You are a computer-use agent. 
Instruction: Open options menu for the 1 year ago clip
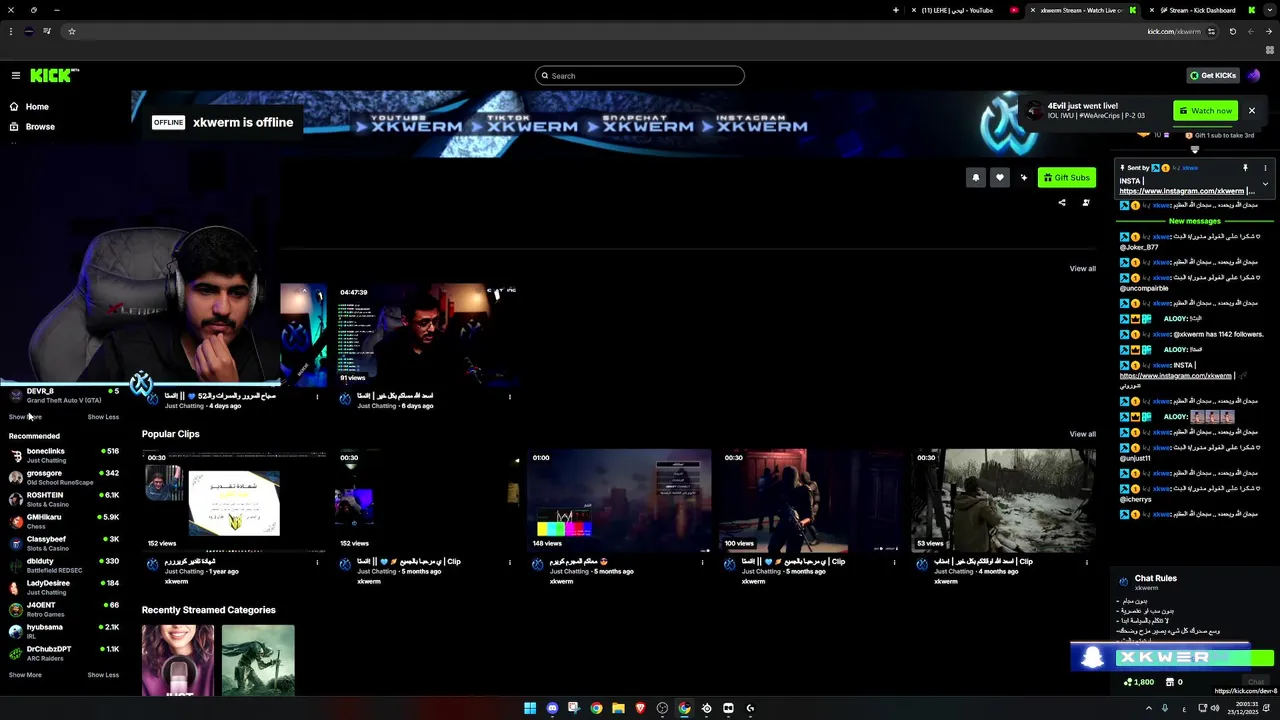[x=317, y=562]
